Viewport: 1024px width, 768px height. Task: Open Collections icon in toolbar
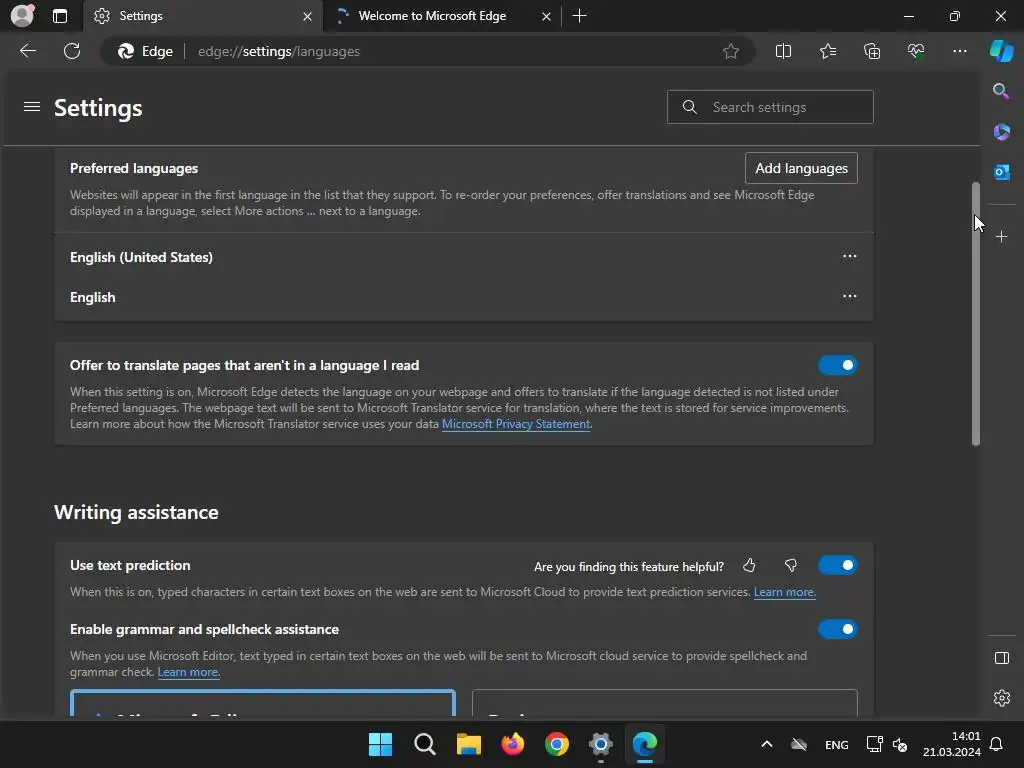pos(872,51)
